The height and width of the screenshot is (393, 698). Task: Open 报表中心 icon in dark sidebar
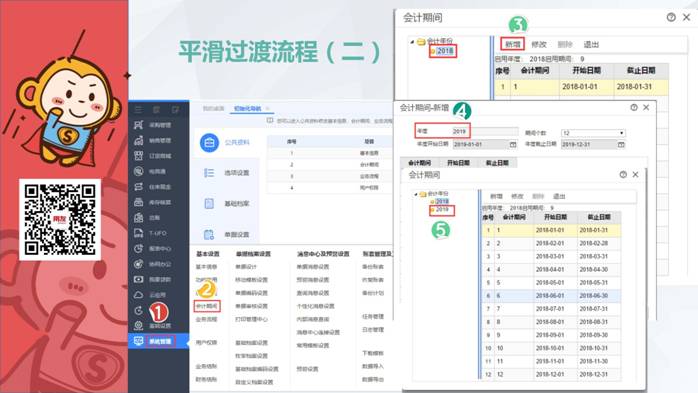point(139,248)
